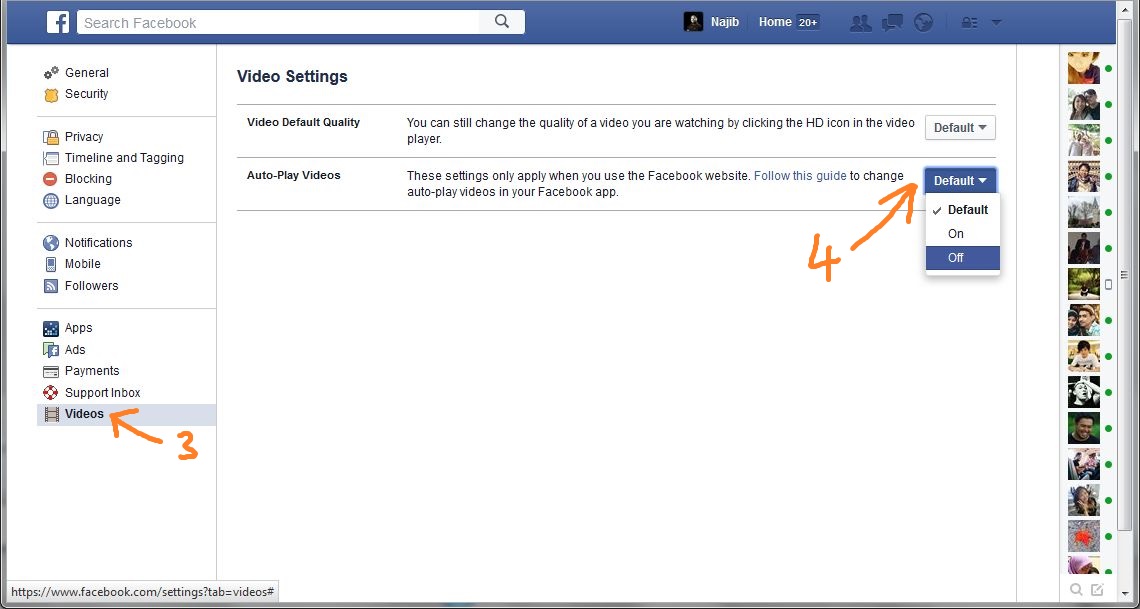Open Najib's profile picture in top bar

point(693,22)
